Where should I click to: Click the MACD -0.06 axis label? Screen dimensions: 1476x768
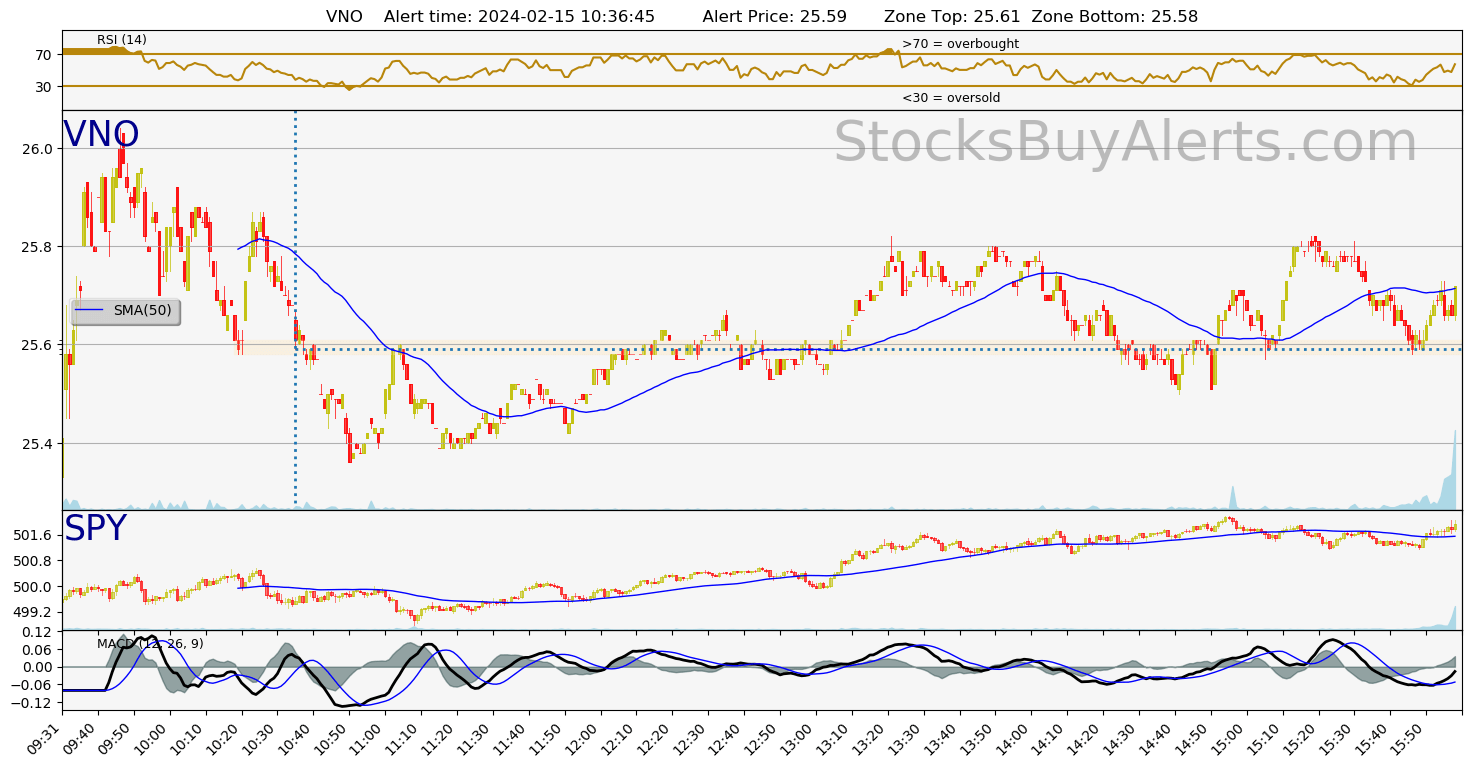click(33, 685)
